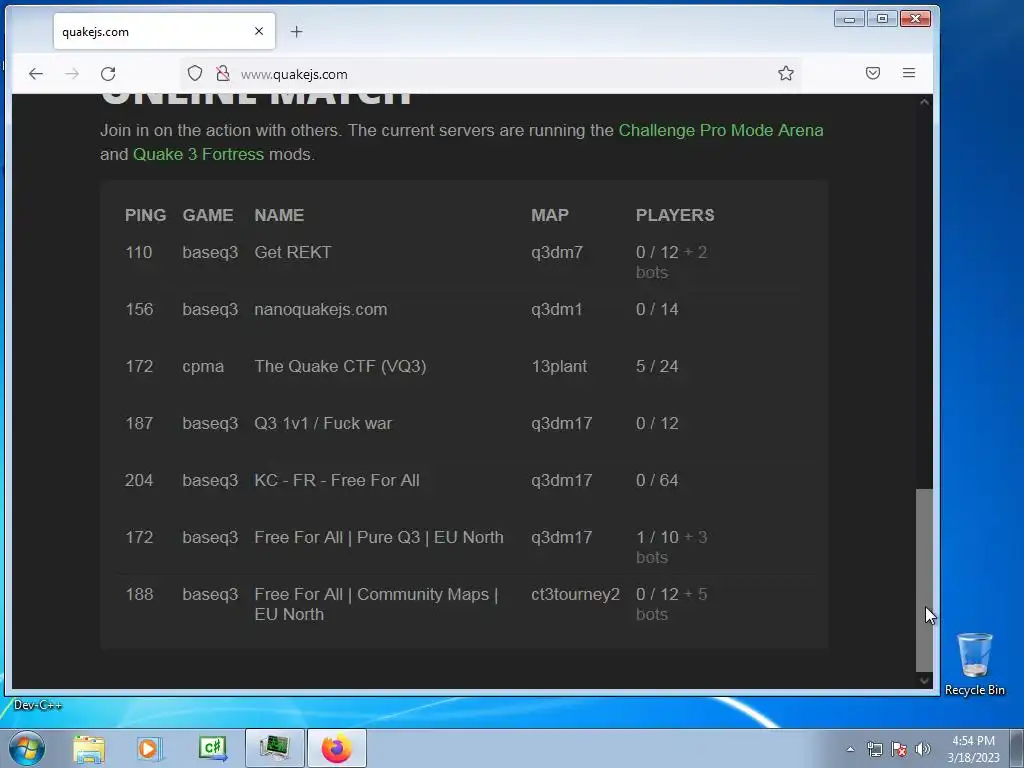
Task: Select the quakejs.com browser tab
Action: (164, 31)
